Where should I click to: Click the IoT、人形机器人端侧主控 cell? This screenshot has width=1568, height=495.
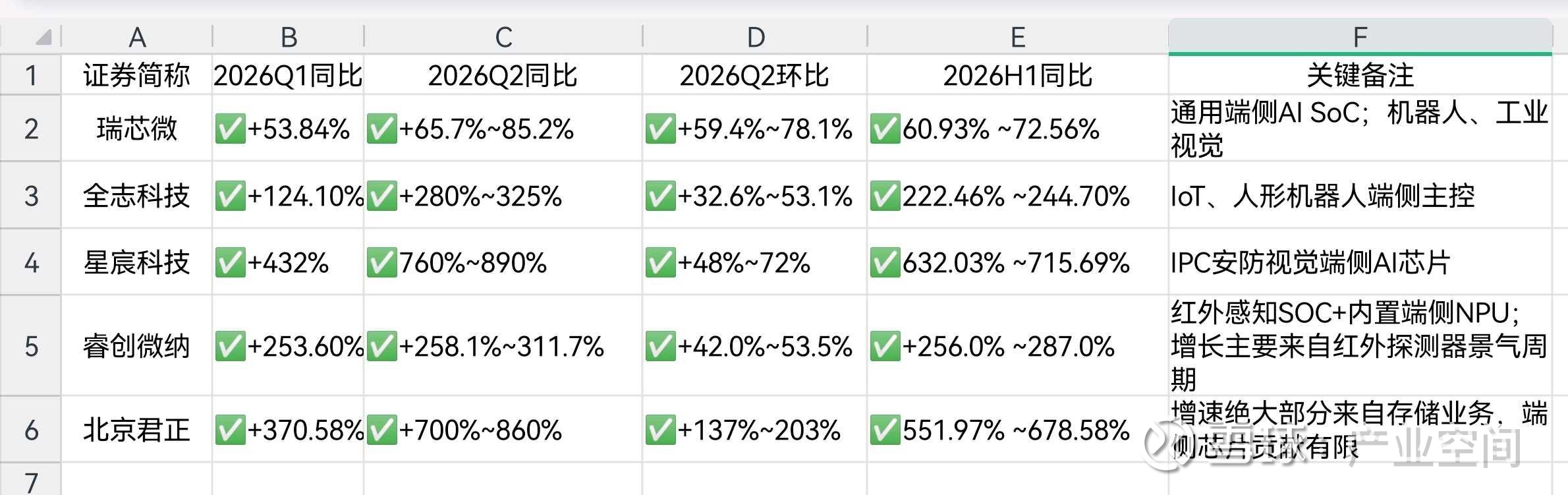coord(1360,195)
